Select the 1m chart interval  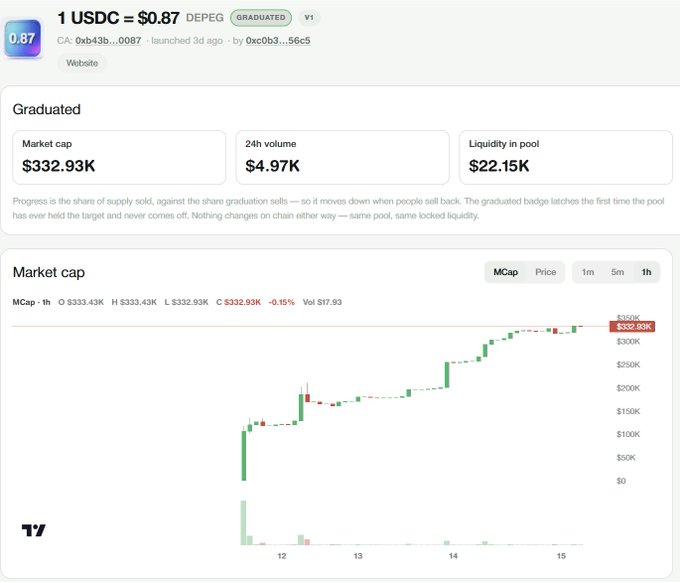coord(588,272)
